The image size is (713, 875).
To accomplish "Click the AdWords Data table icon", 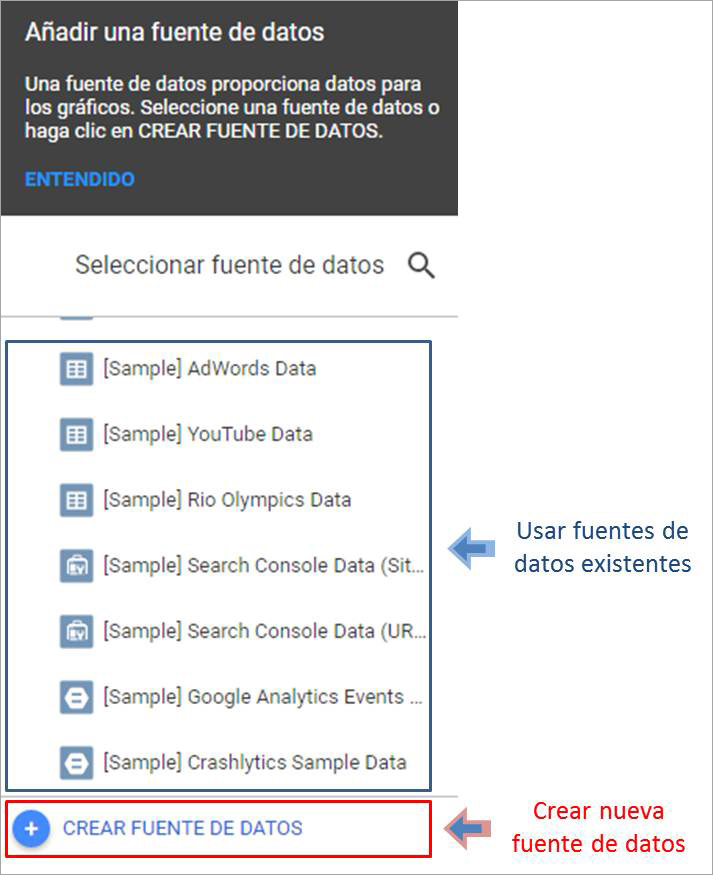I will click(x=76, y=369).
